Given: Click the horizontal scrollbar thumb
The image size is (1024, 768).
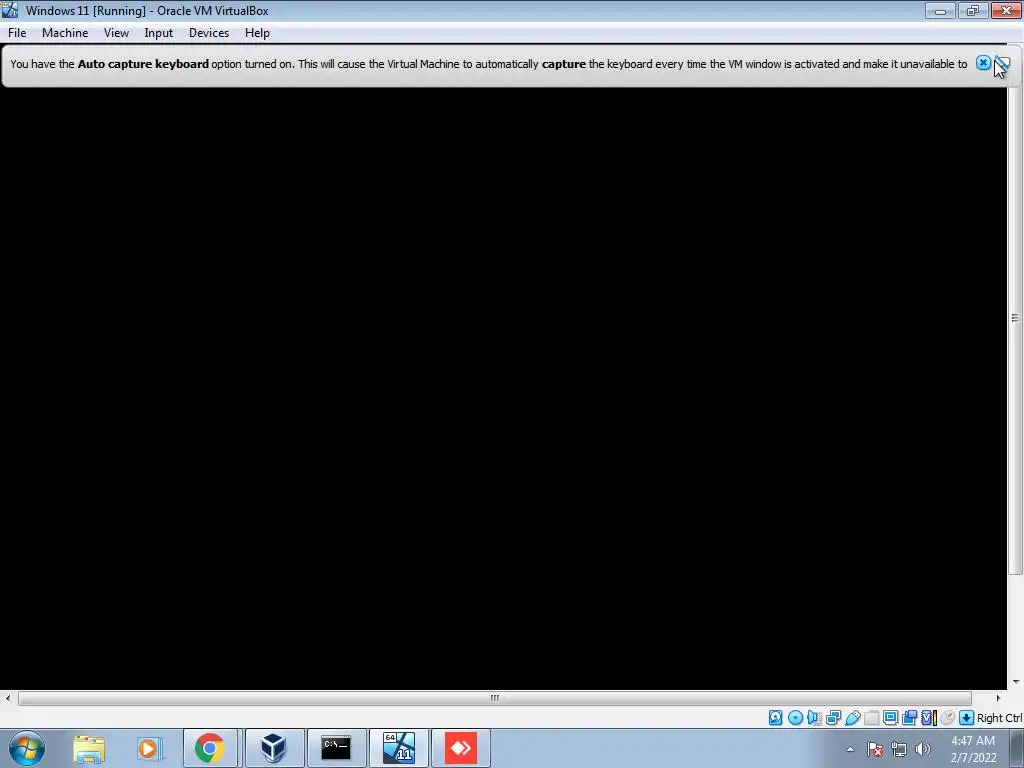Looking at the screenshot, I should (494, 698).
